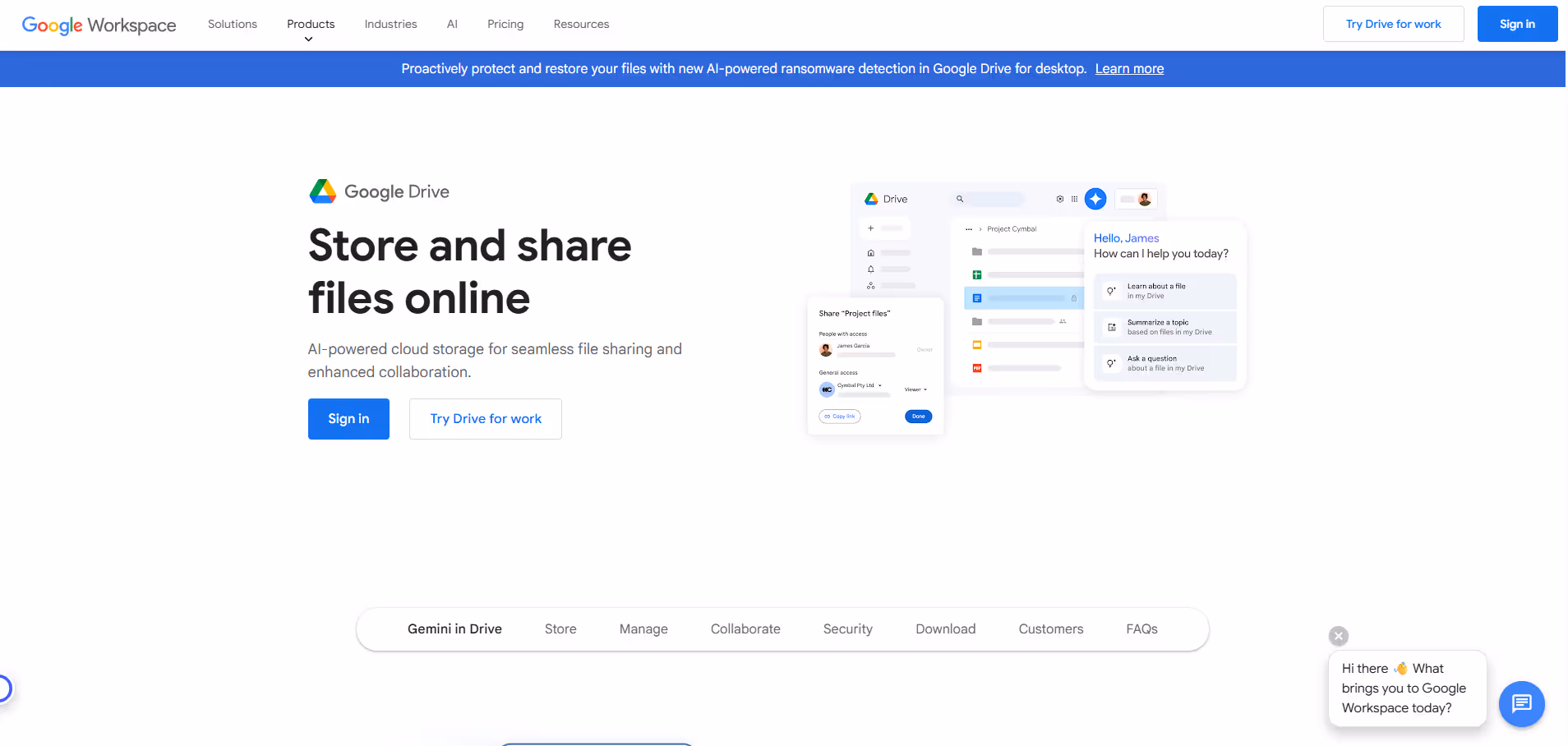Click the search magnifier in the Drive mockup
1568x746 pixels.
coord(960,199)
